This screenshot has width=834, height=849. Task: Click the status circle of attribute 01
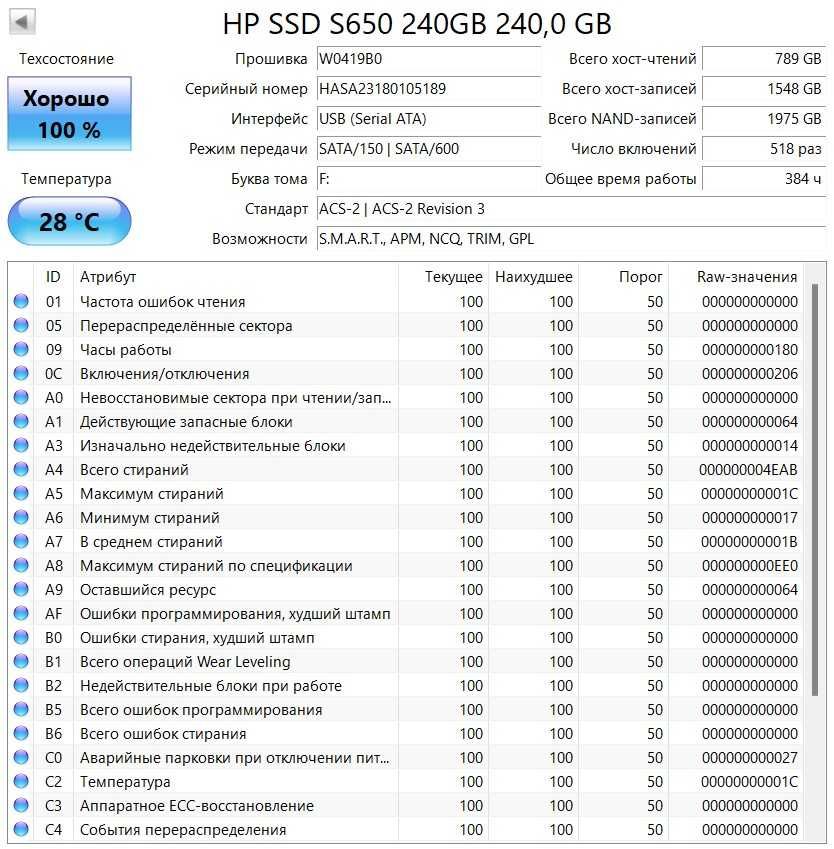tap(21, 301)
